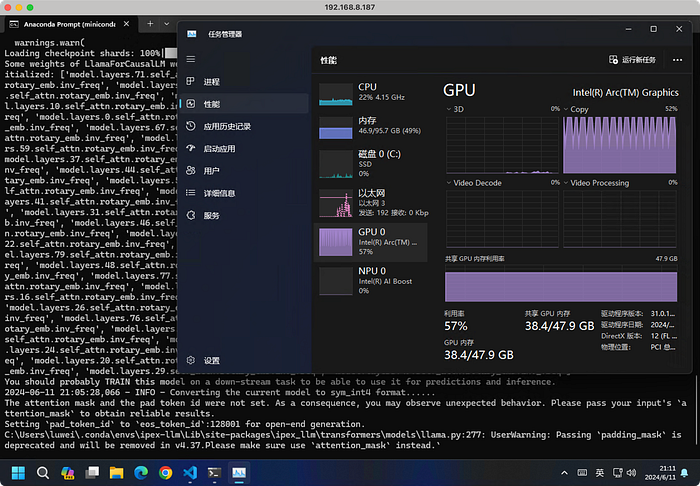Switch to Visual Studio Code on taskbar
Screen dimensions: 700x486
(x=190, y=473)
